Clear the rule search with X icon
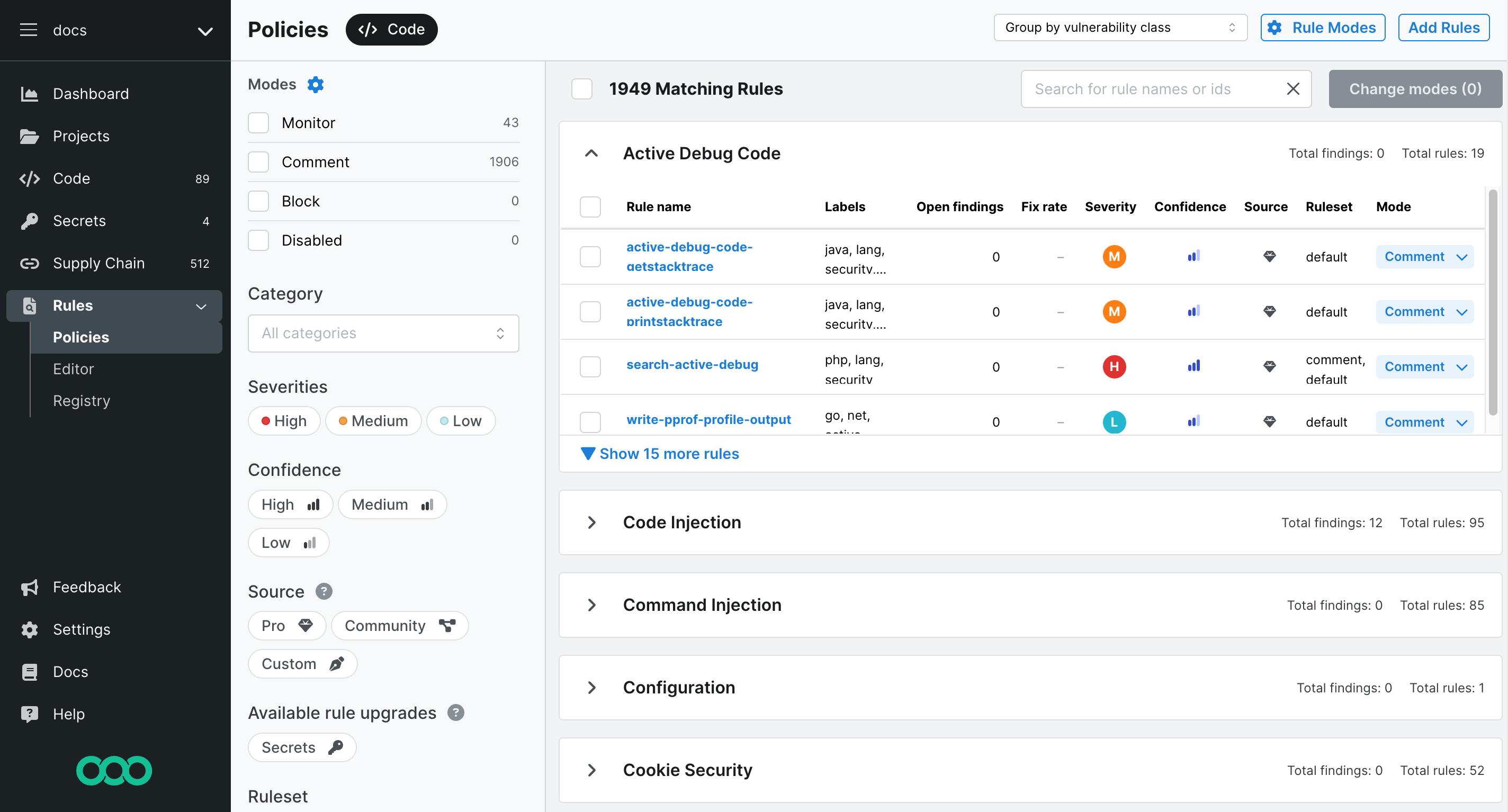Screen dimensions: 1508x812 (1293, 89)
